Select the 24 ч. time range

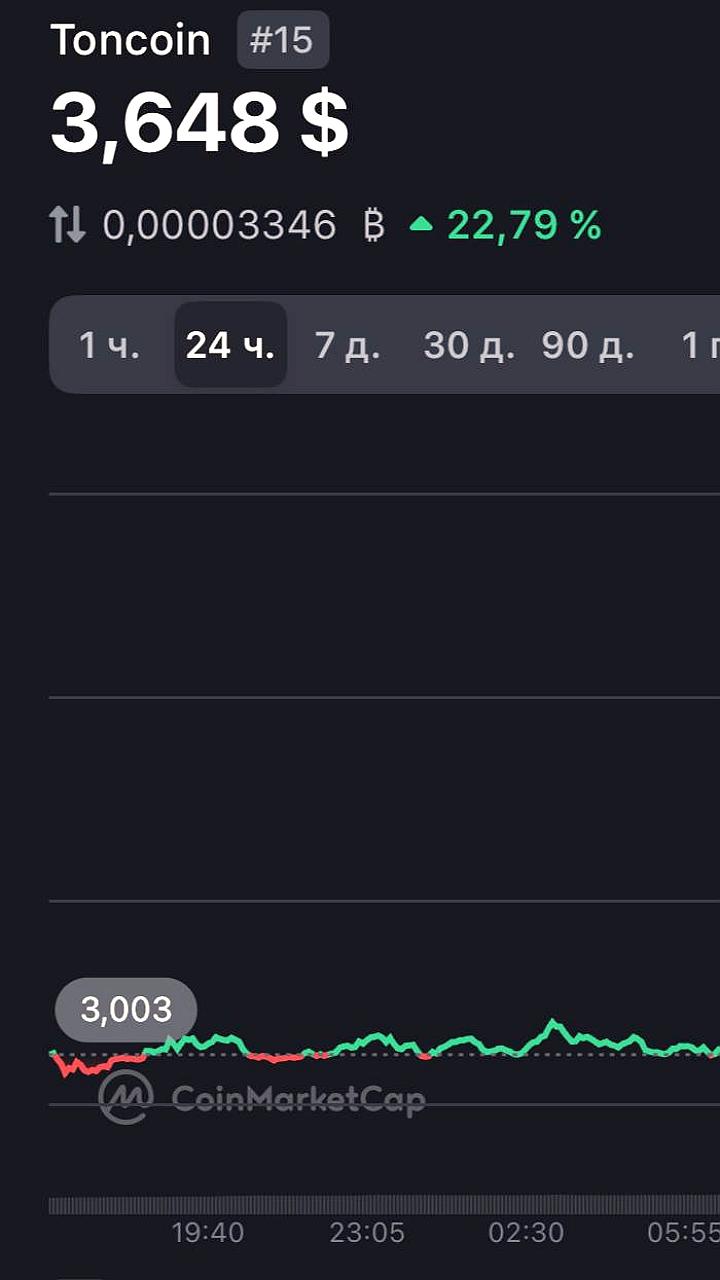(x=230, y=345)
